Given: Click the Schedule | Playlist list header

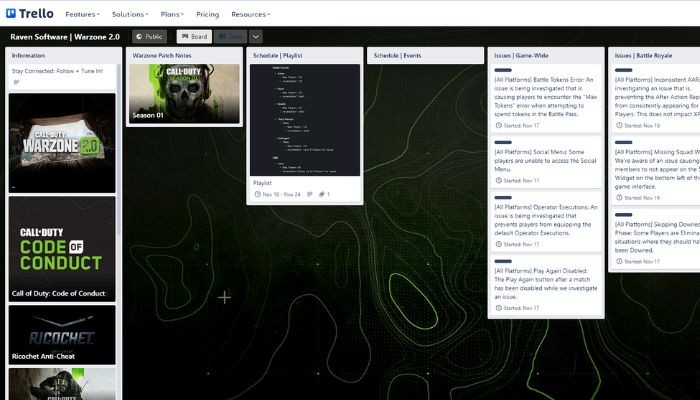Looking at the screenshot, I should click(277, 55).
